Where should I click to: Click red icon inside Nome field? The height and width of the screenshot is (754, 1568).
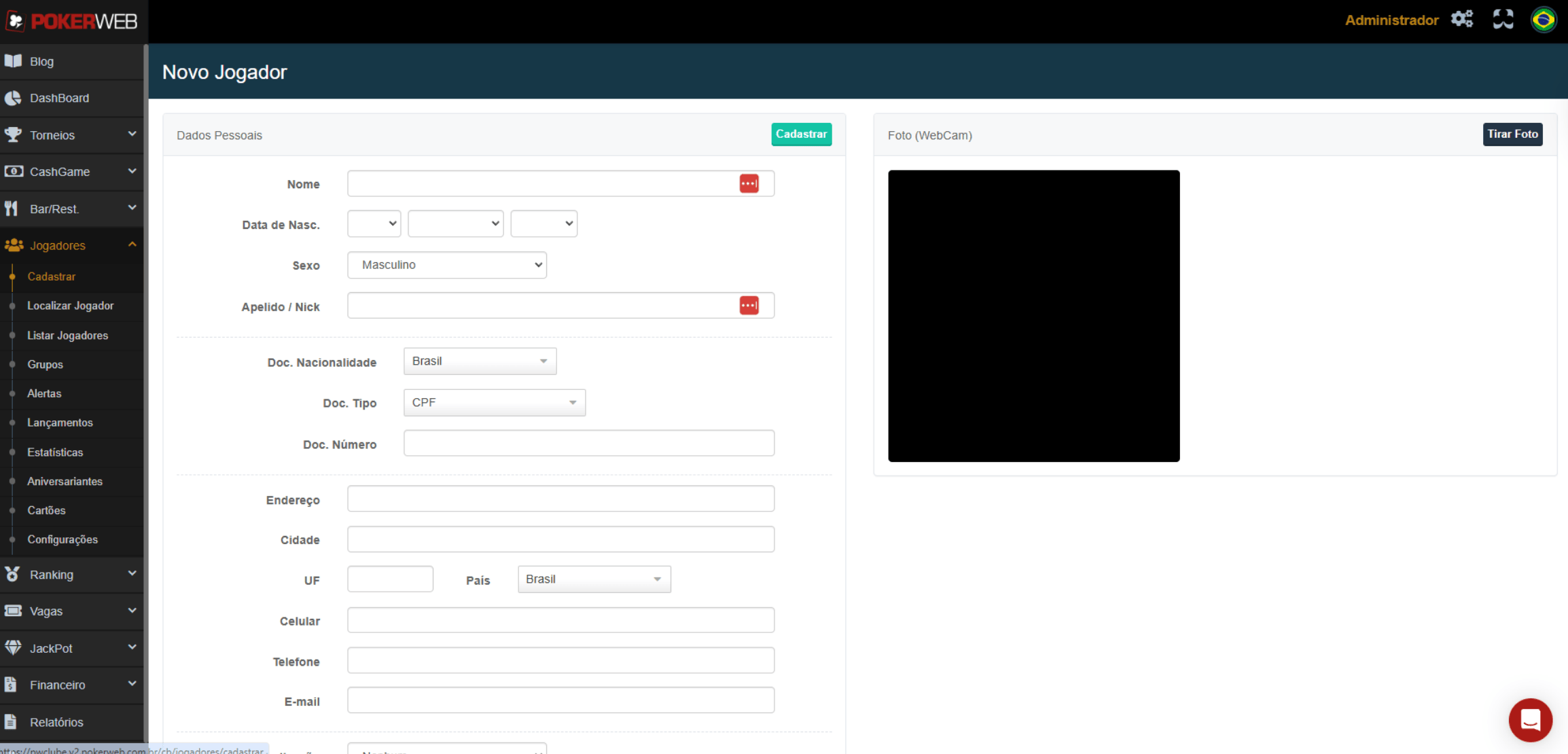[x=749, y=183]
